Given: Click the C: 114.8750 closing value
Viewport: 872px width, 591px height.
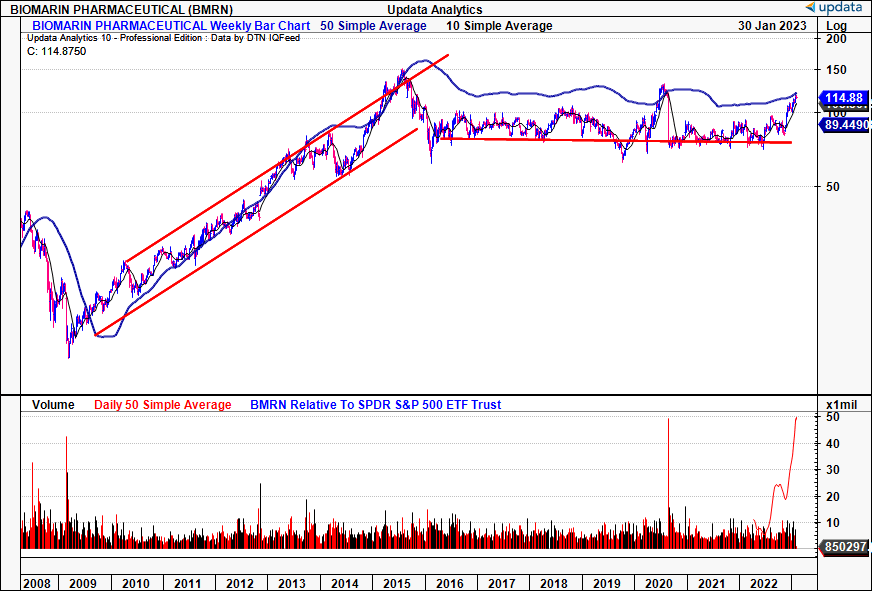Looking at the screenshot, I should point(57,51).
